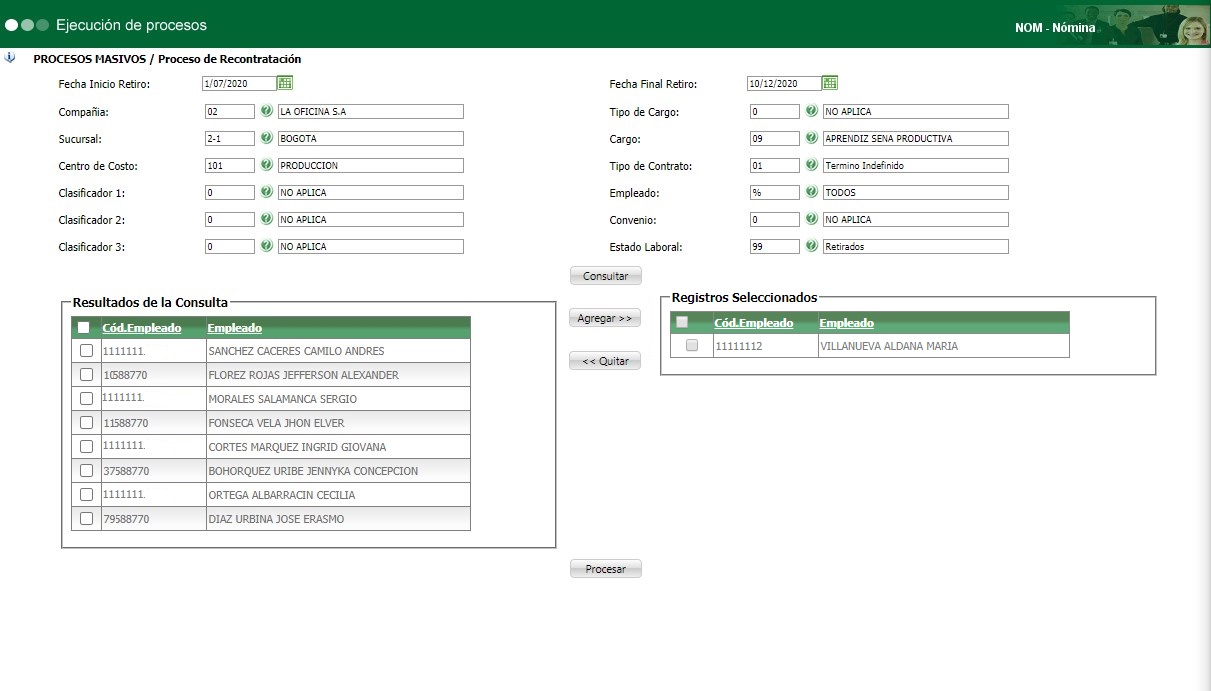This screenshot has height=691, width=1211.
Task: Click the Retirados description field
Action: pyautogui.click(x=916, y=246)
